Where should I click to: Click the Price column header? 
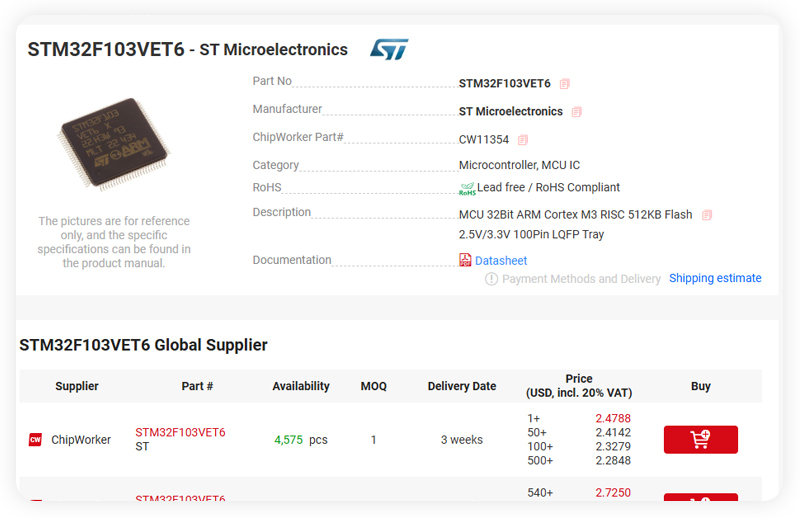[579, 386]
